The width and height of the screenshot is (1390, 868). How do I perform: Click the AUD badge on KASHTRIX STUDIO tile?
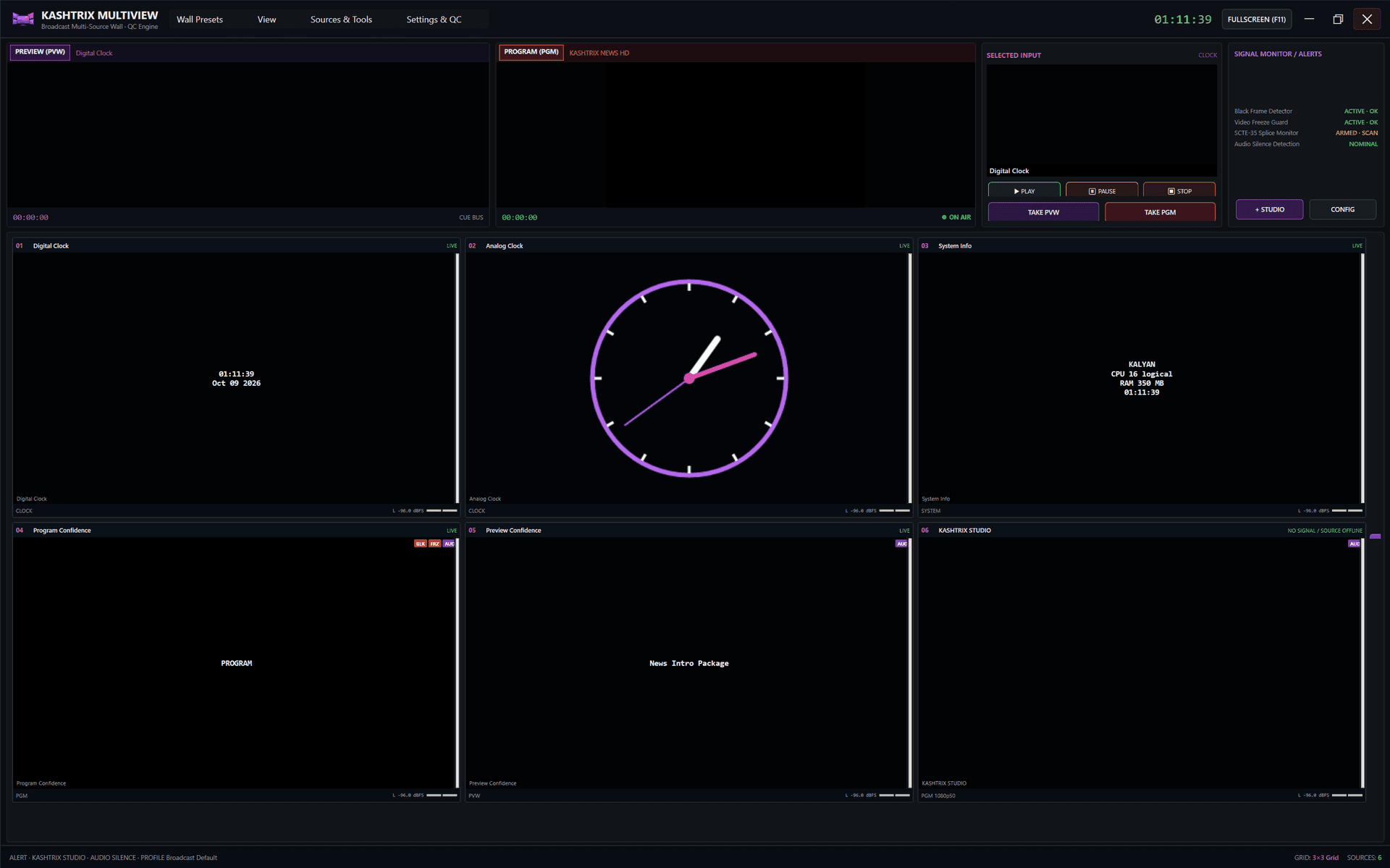pyautogui.click(x=1354, y=544)
